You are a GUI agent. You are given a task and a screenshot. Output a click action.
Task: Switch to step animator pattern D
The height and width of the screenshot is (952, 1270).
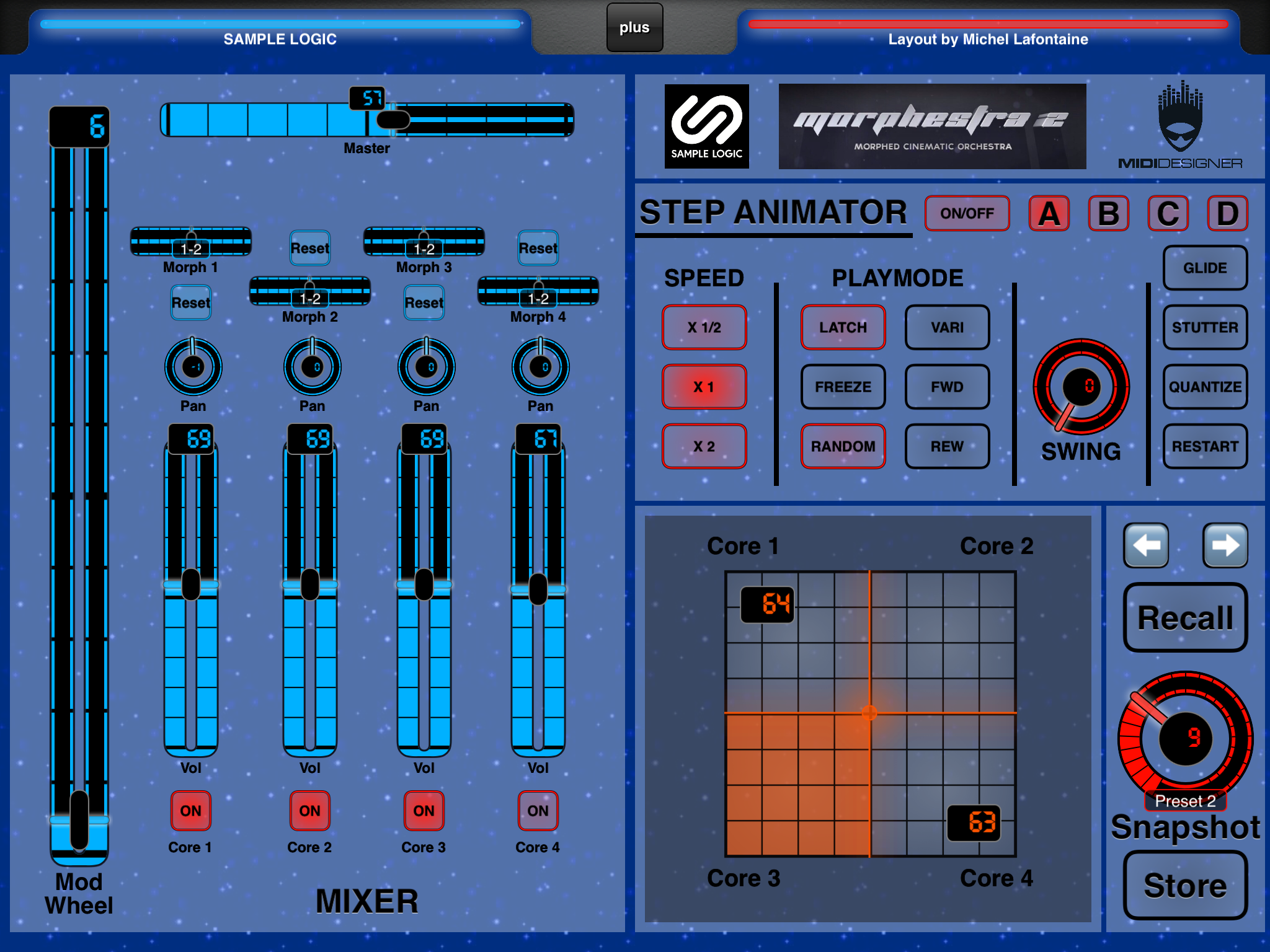pos(1227,213)
